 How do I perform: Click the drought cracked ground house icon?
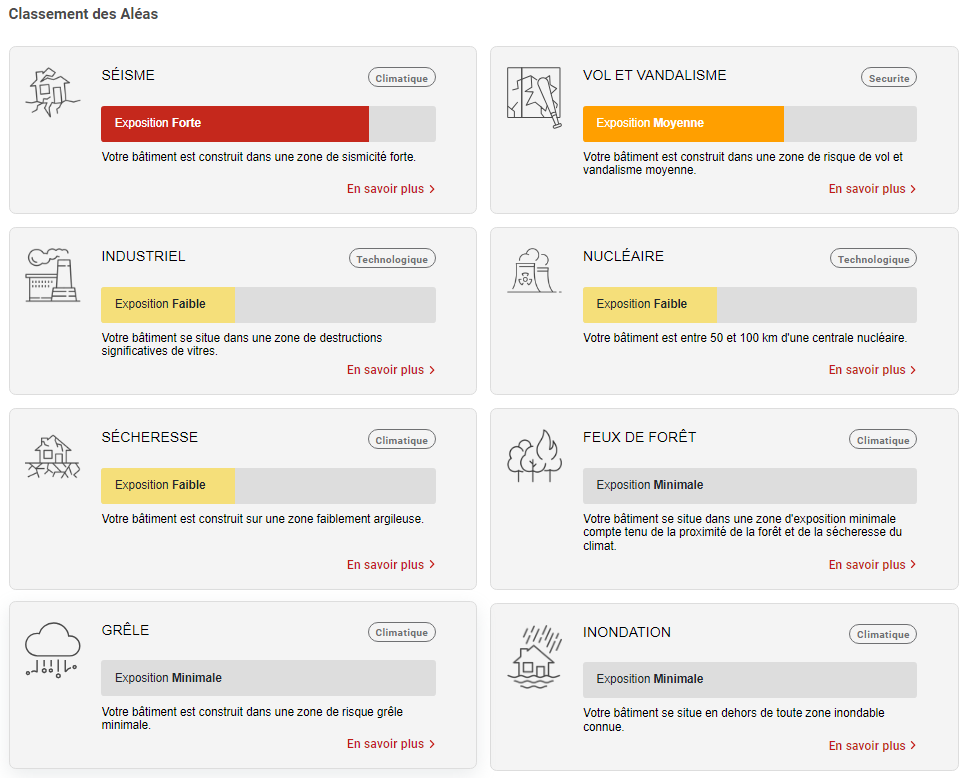coord(51,457)
